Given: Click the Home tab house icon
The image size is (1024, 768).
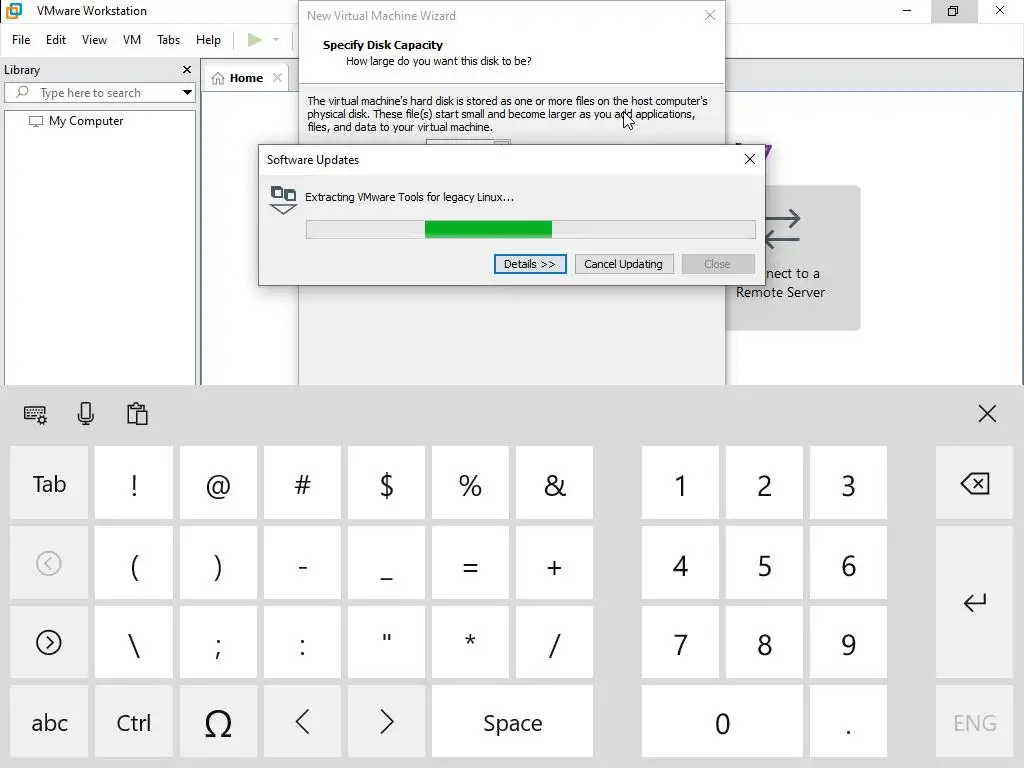Looking at the screenshot, I should coord(218,78).
